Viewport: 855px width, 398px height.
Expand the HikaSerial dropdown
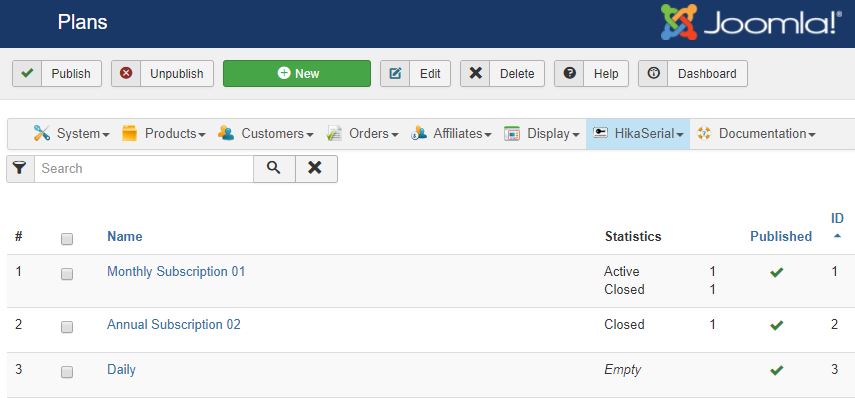click(x=638, y=134)
